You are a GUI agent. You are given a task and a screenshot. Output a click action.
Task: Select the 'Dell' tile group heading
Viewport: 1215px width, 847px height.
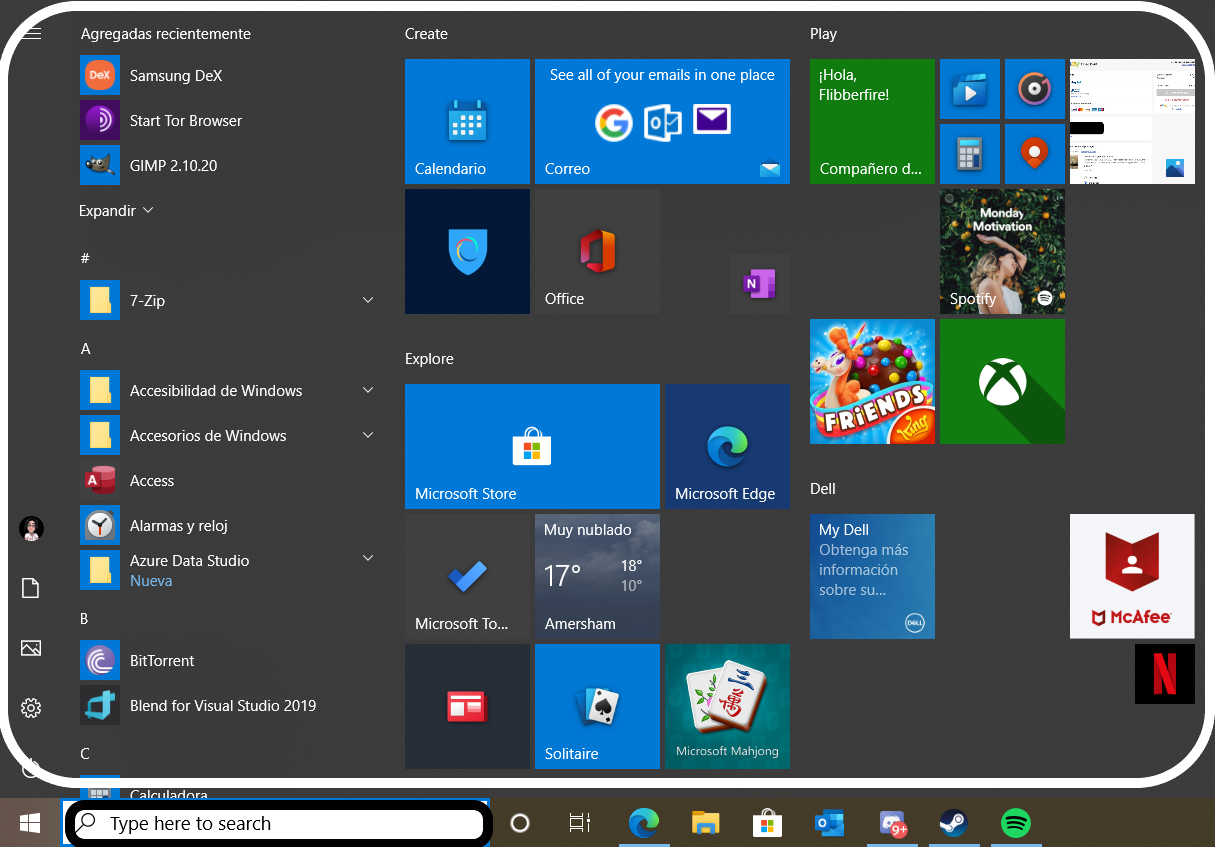[x=823, y=489]
